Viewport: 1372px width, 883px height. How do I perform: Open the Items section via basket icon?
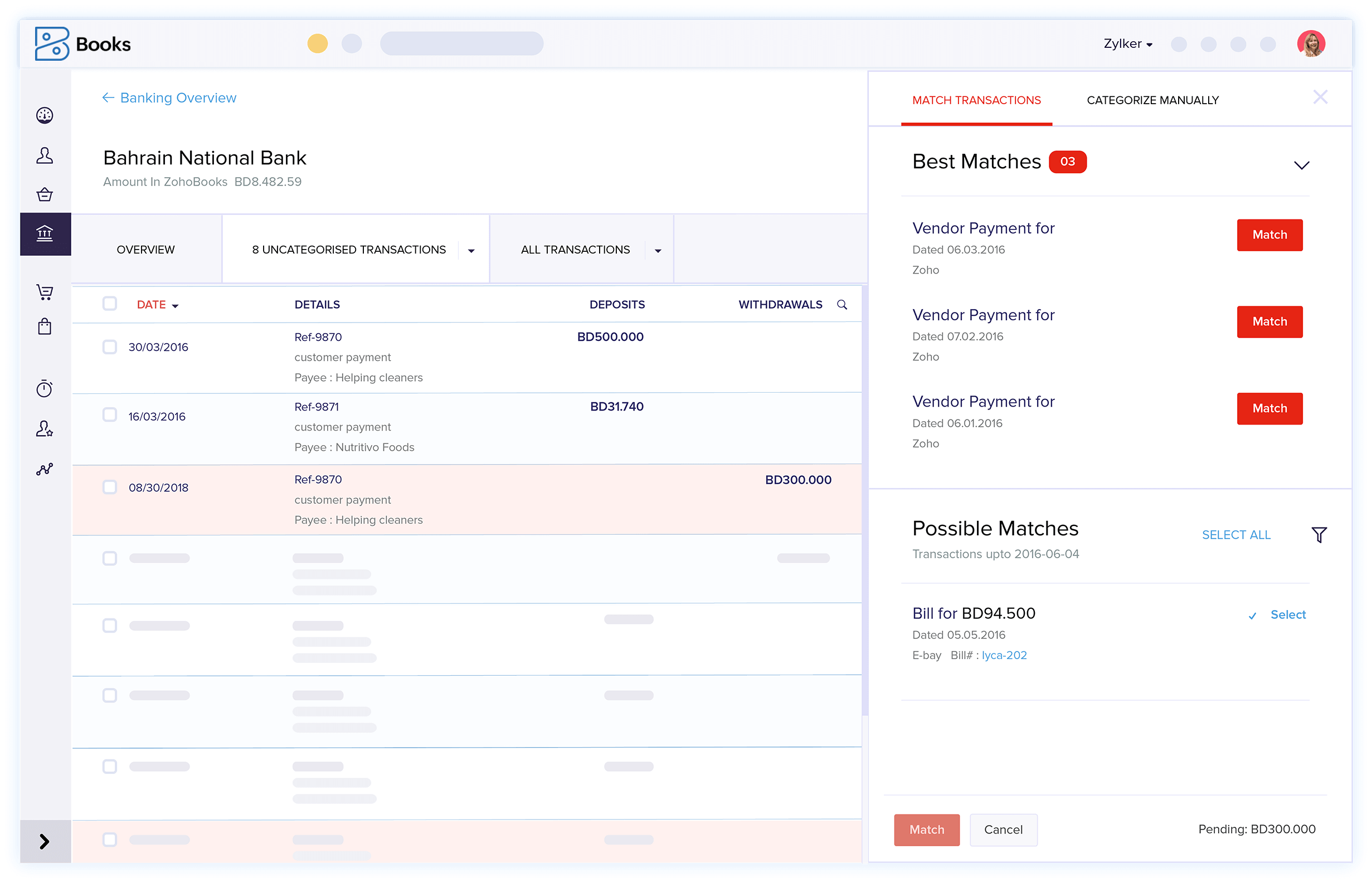pyautogui.click(x=45, y=194)
